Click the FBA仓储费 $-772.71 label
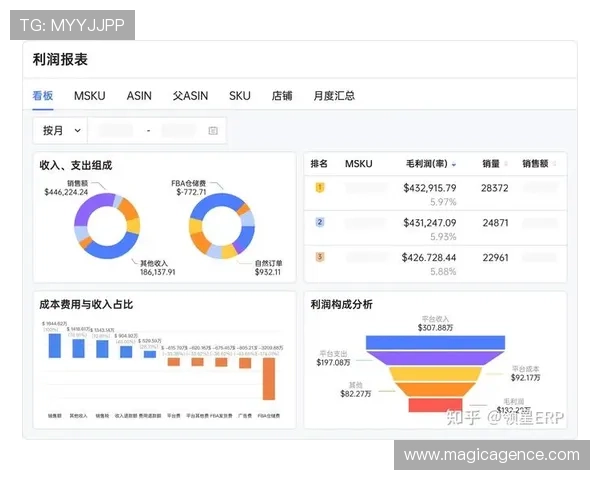Image resolution: width=600 pixels, height=480 pixels. (191, 188)
